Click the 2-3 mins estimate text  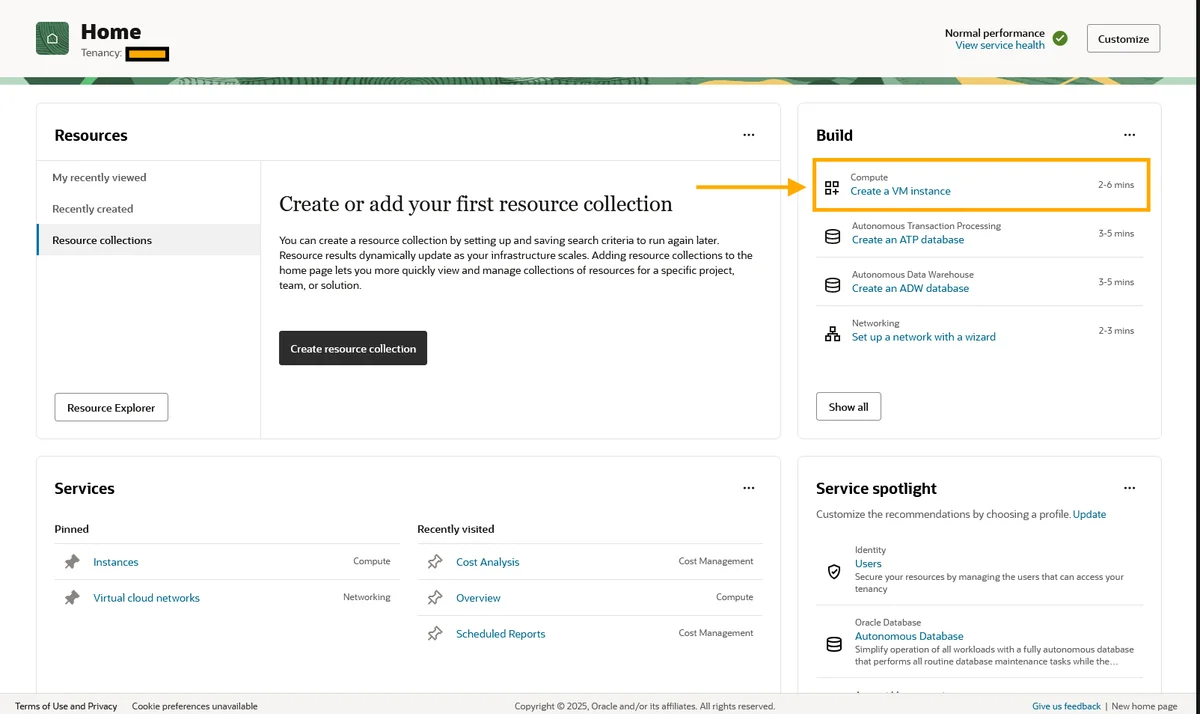tap(1116, 330)
